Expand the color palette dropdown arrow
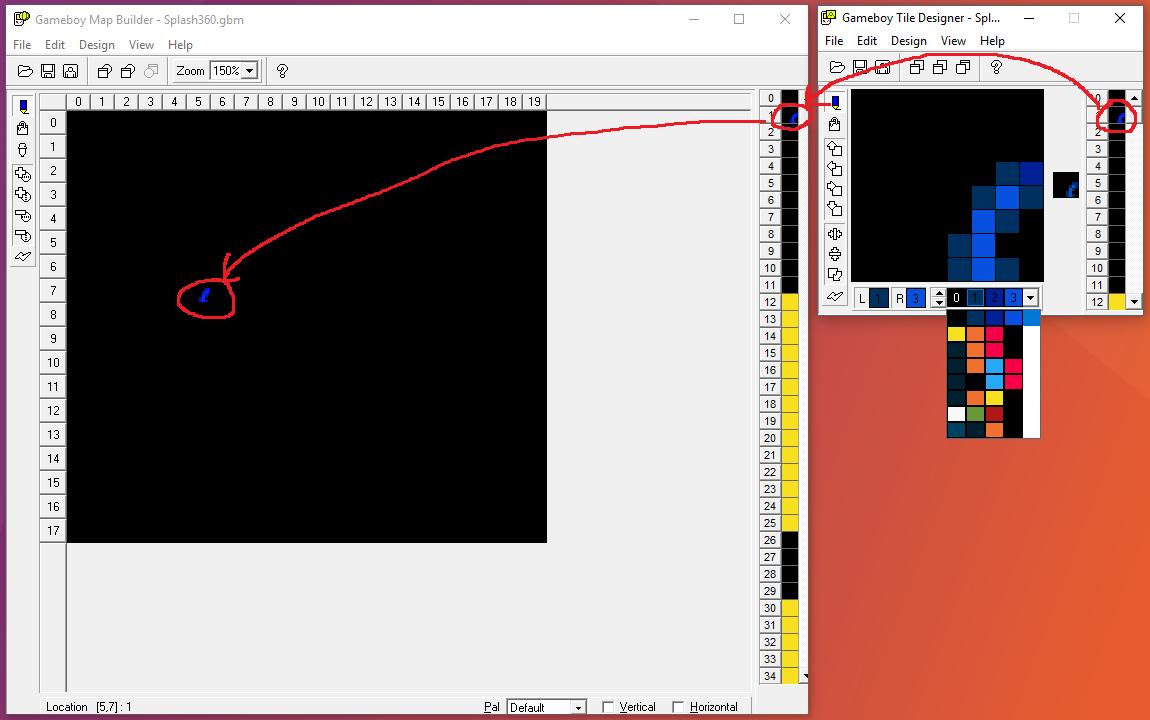 click(1031, 298)
